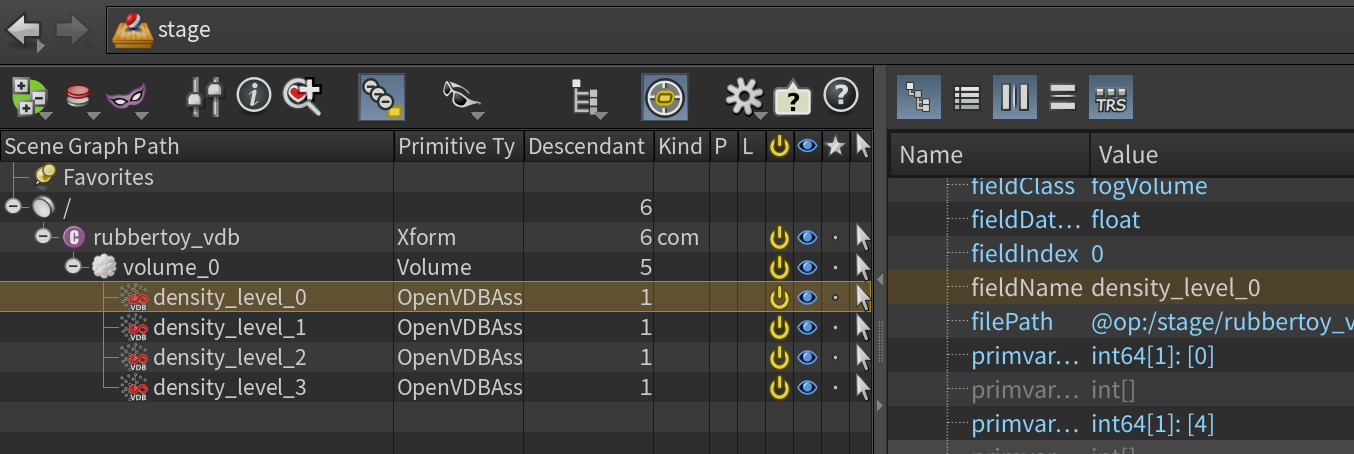Toggle the TRS transform display button
This screenshot has height=454, width=1354.
point(1111,98)
